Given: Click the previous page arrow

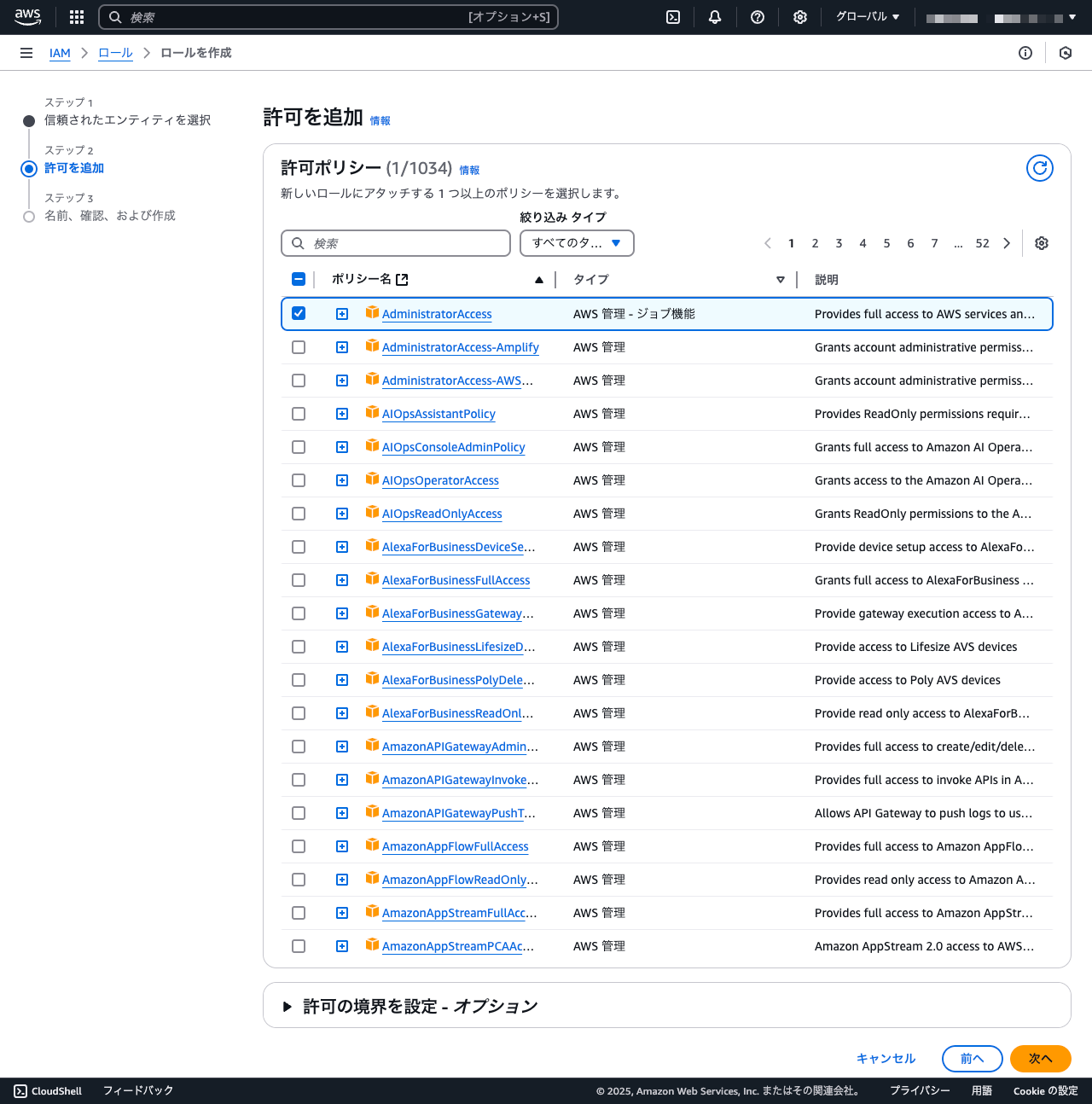Looking at the screenshot, I should pos(768,243).
